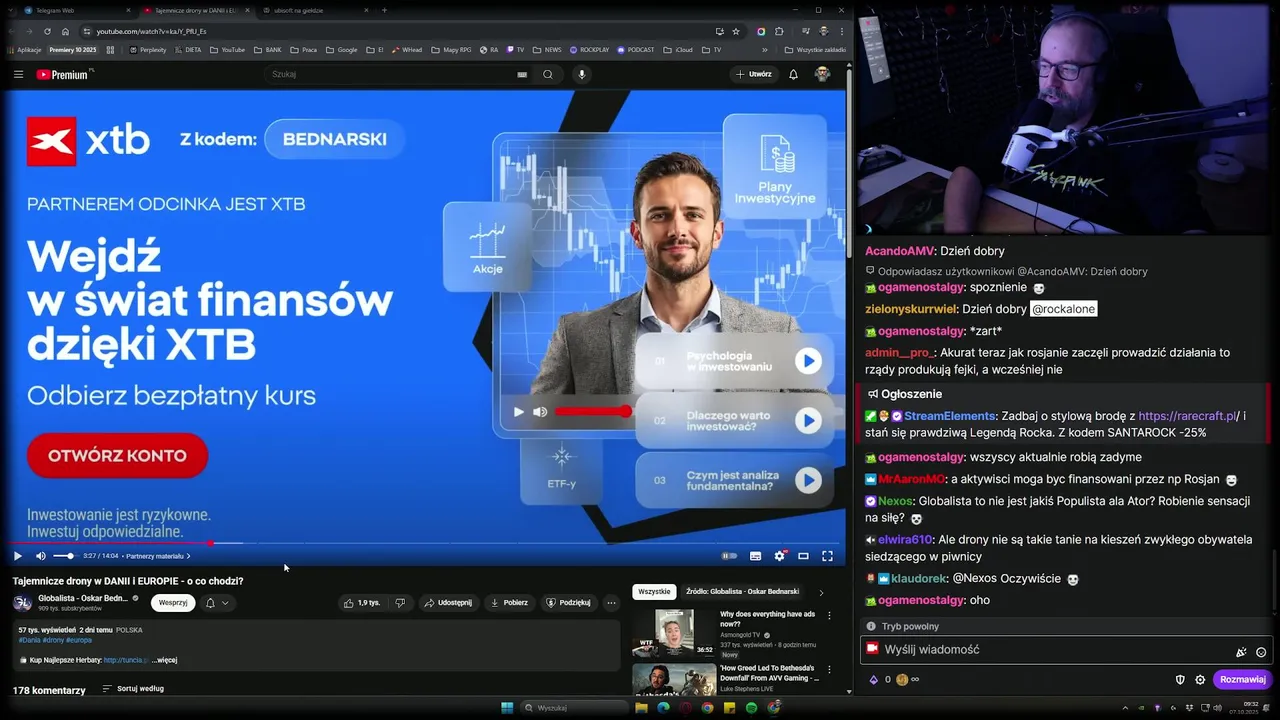Viewport: 1280px width, 720px height.
Task: Click the 'Wyślij wiadomość' chat input field
Action: pyautogui.click(x=1066, y=650)
